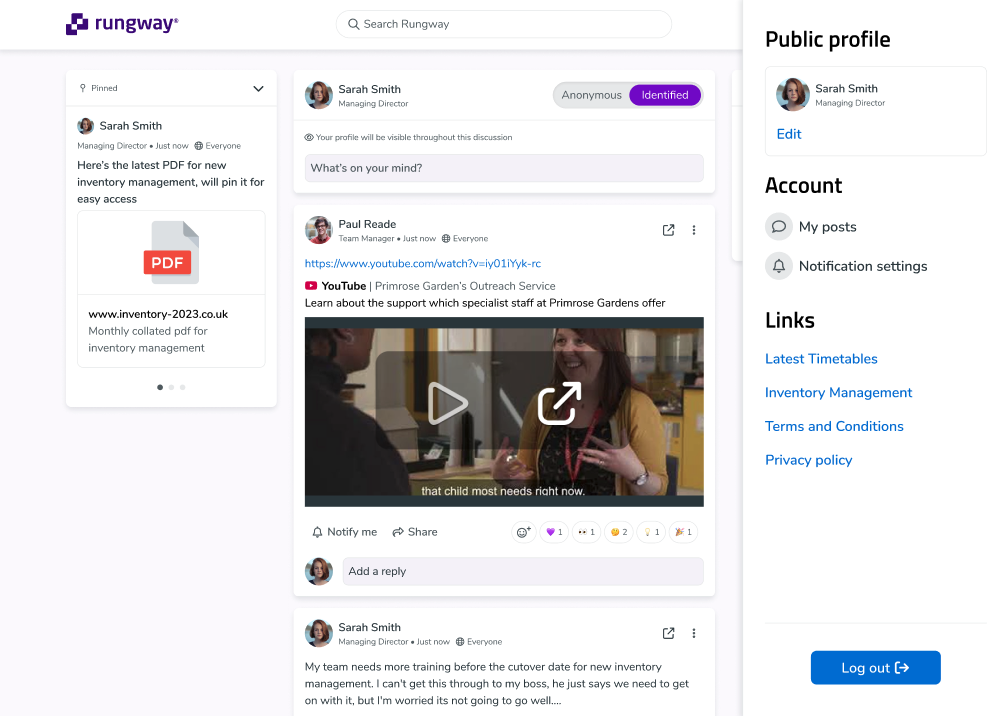Open the add reaction emoji picker
This screenshot has width=1007, height=716.
click(x=523, y=531)
